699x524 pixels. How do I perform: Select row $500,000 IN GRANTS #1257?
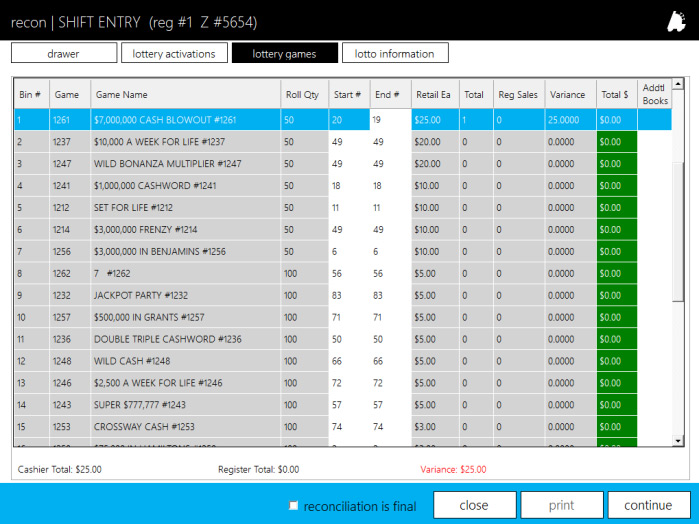(x=342, y=317)
